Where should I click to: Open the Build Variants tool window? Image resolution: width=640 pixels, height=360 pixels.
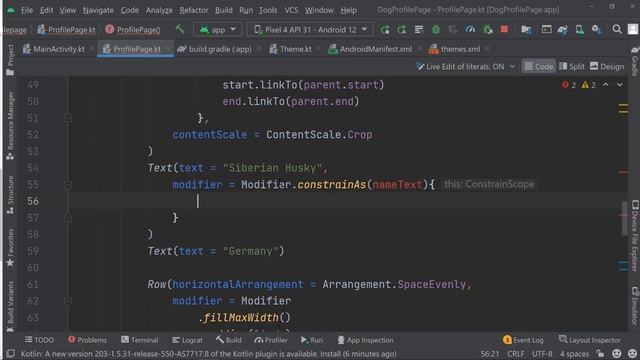[x=10, y=306]
